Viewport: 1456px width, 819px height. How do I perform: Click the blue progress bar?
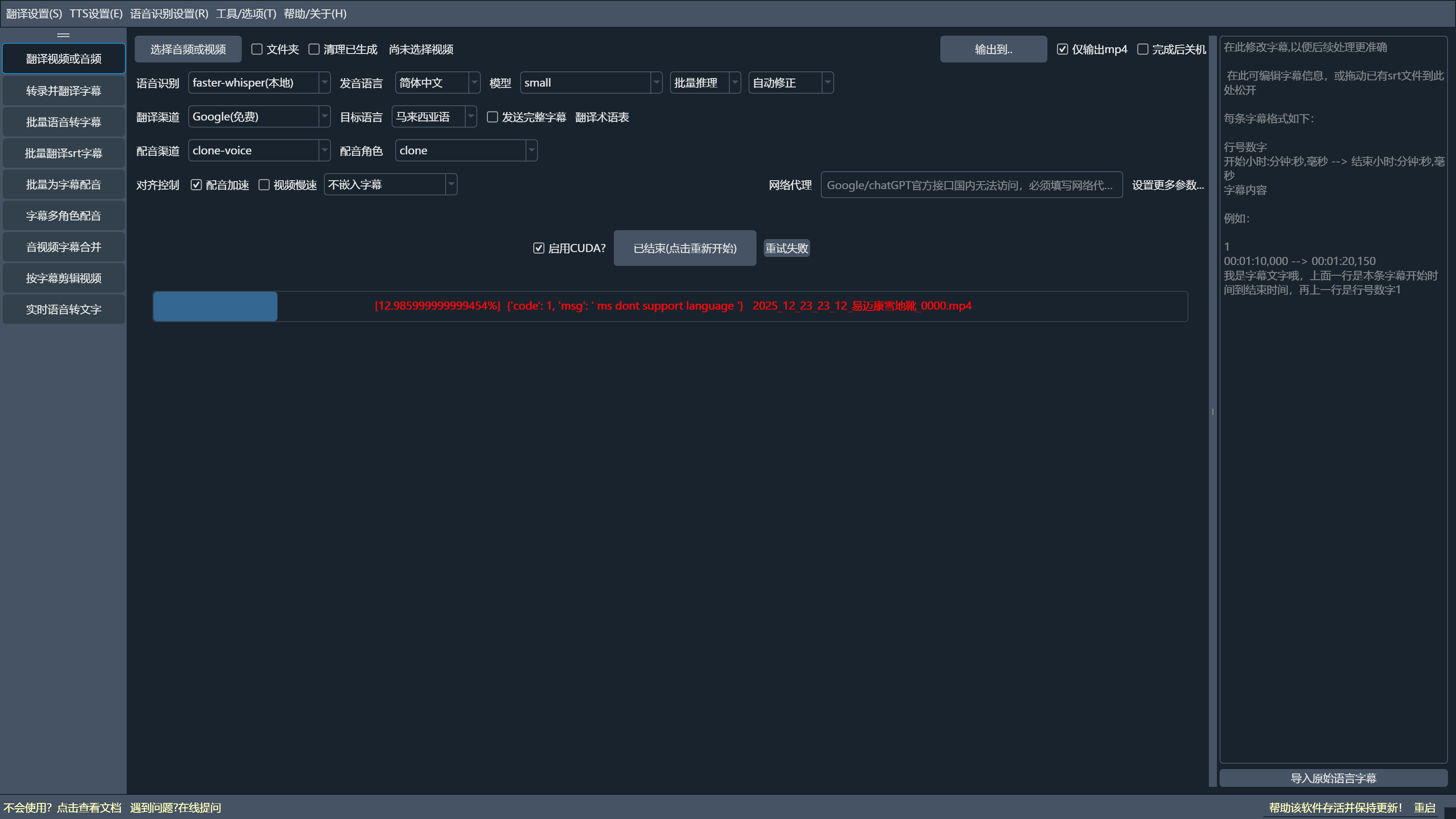(x=215, y=306)
